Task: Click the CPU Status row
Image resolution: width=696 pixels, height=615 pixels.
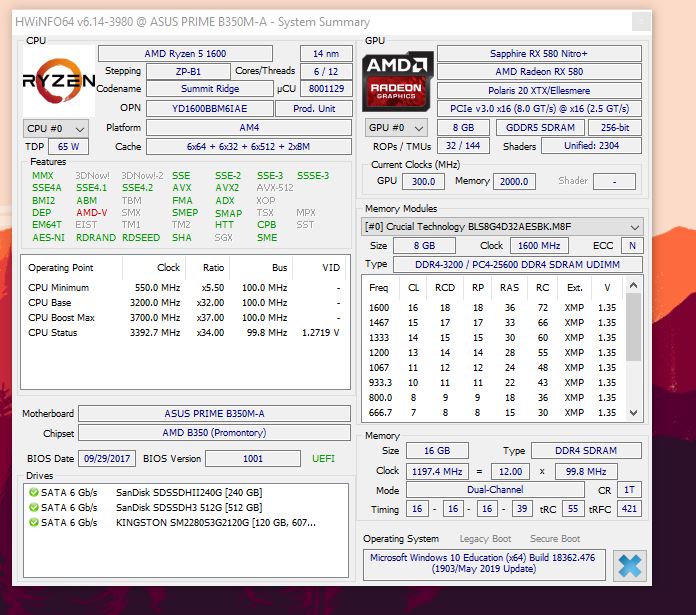Action: [184, 333]
